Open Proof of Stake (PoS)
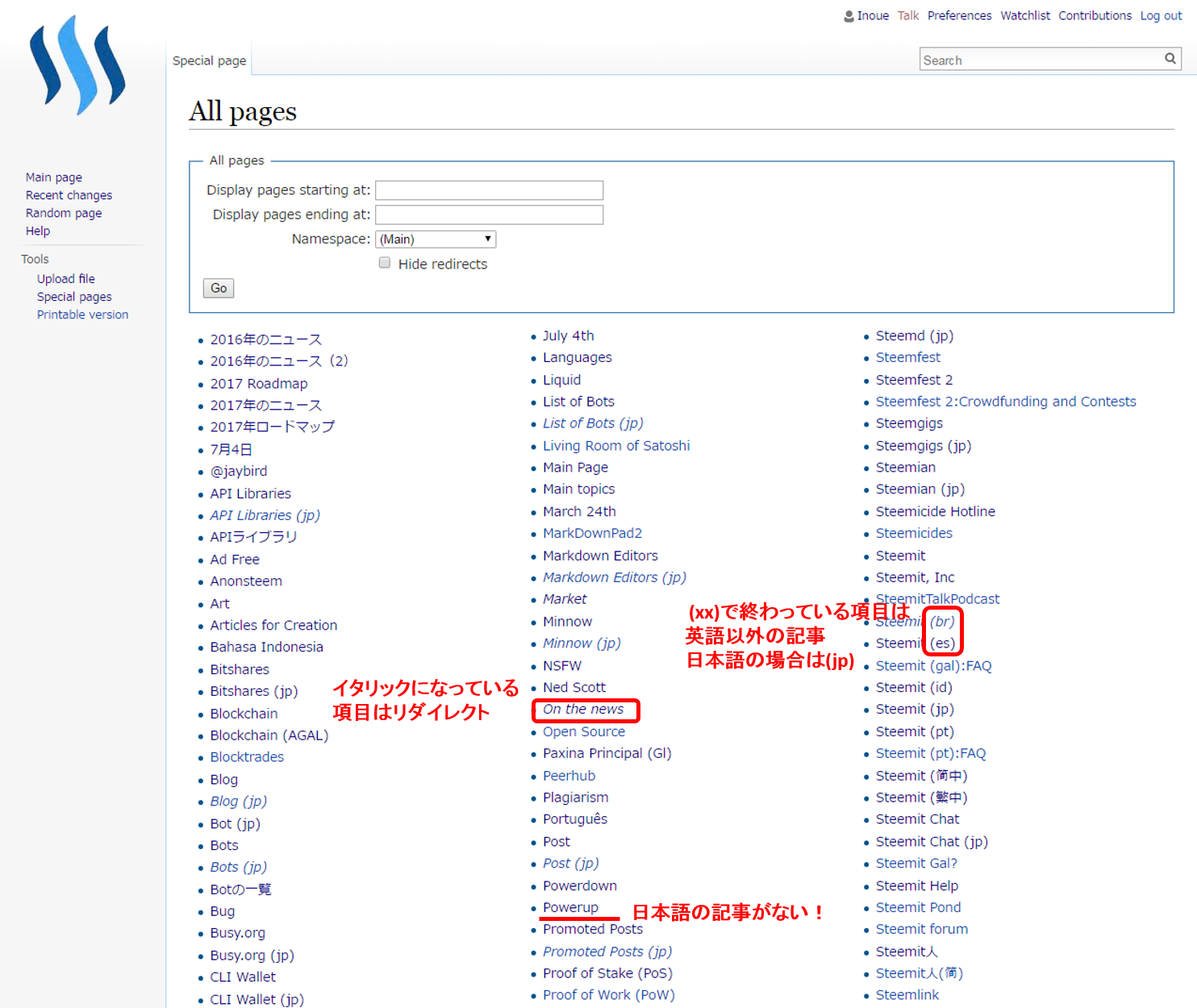Image resolution: width=1197 pixels, height=1008 pixels. (607, 973)
